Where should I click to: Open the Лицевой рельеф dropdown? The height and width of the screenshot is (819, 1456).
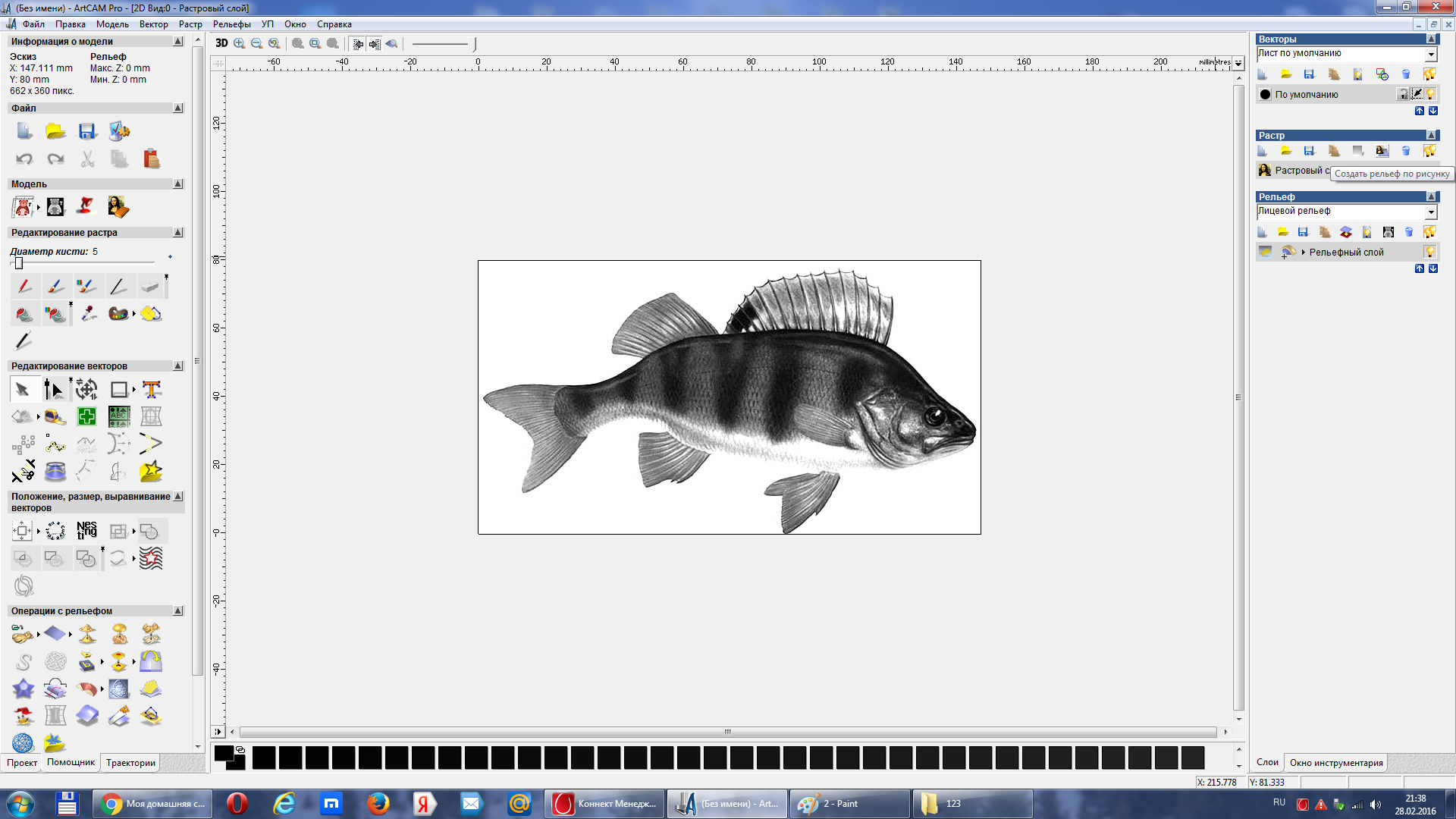tap(1430, 212)
